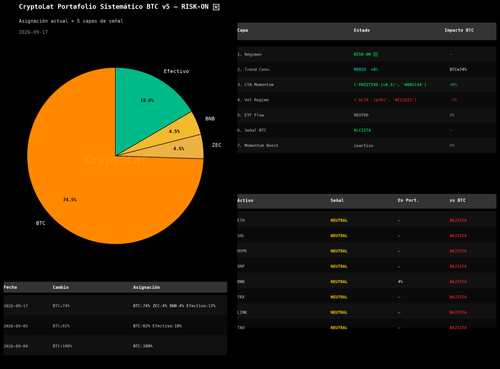The image size is (500, 369).
Task: Click the '2026-09-17' date in the history table
Action: (x=16, y=306)
